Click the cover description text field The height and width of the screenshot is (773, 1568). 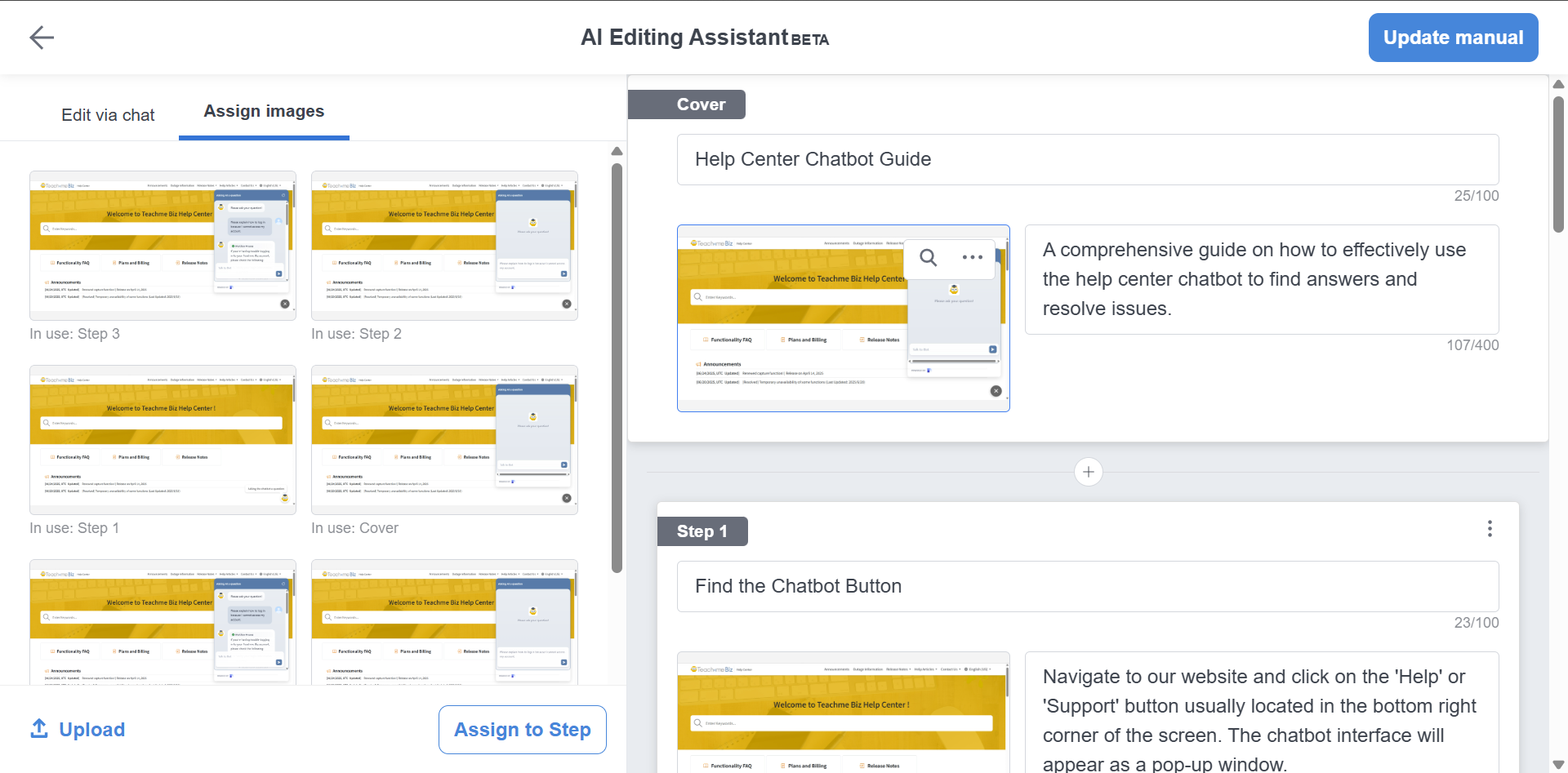[1261, 279]
